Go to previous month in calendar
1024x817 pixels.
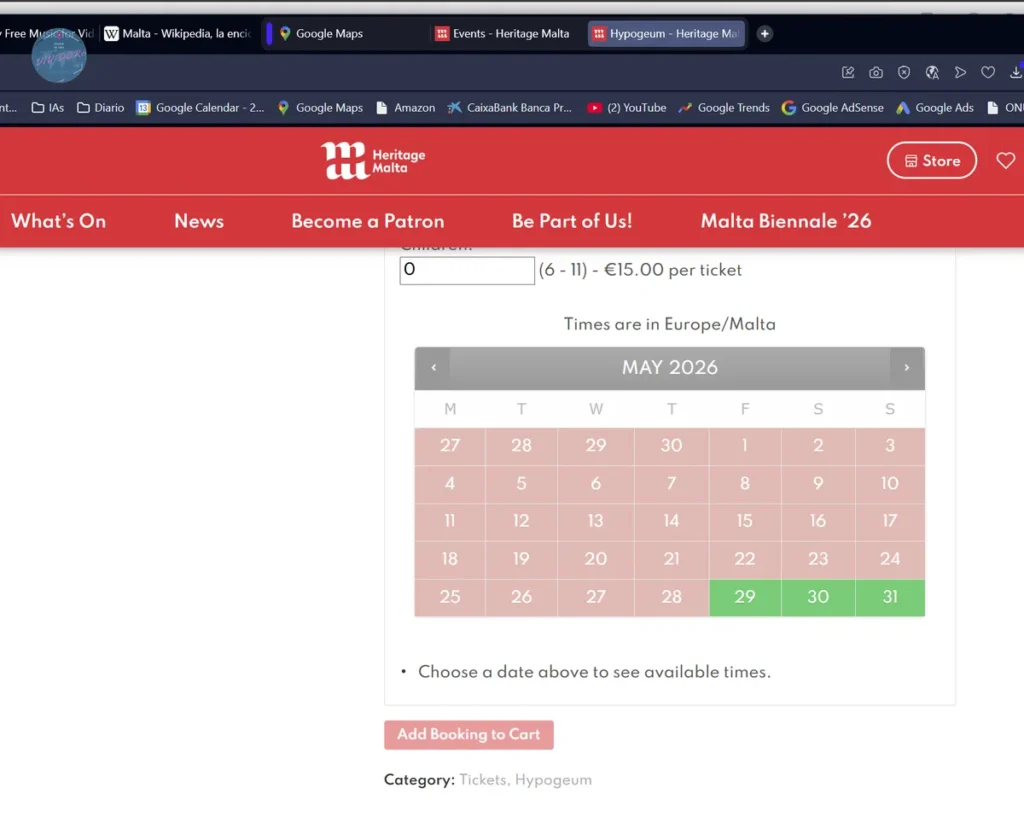coord(434,368)
